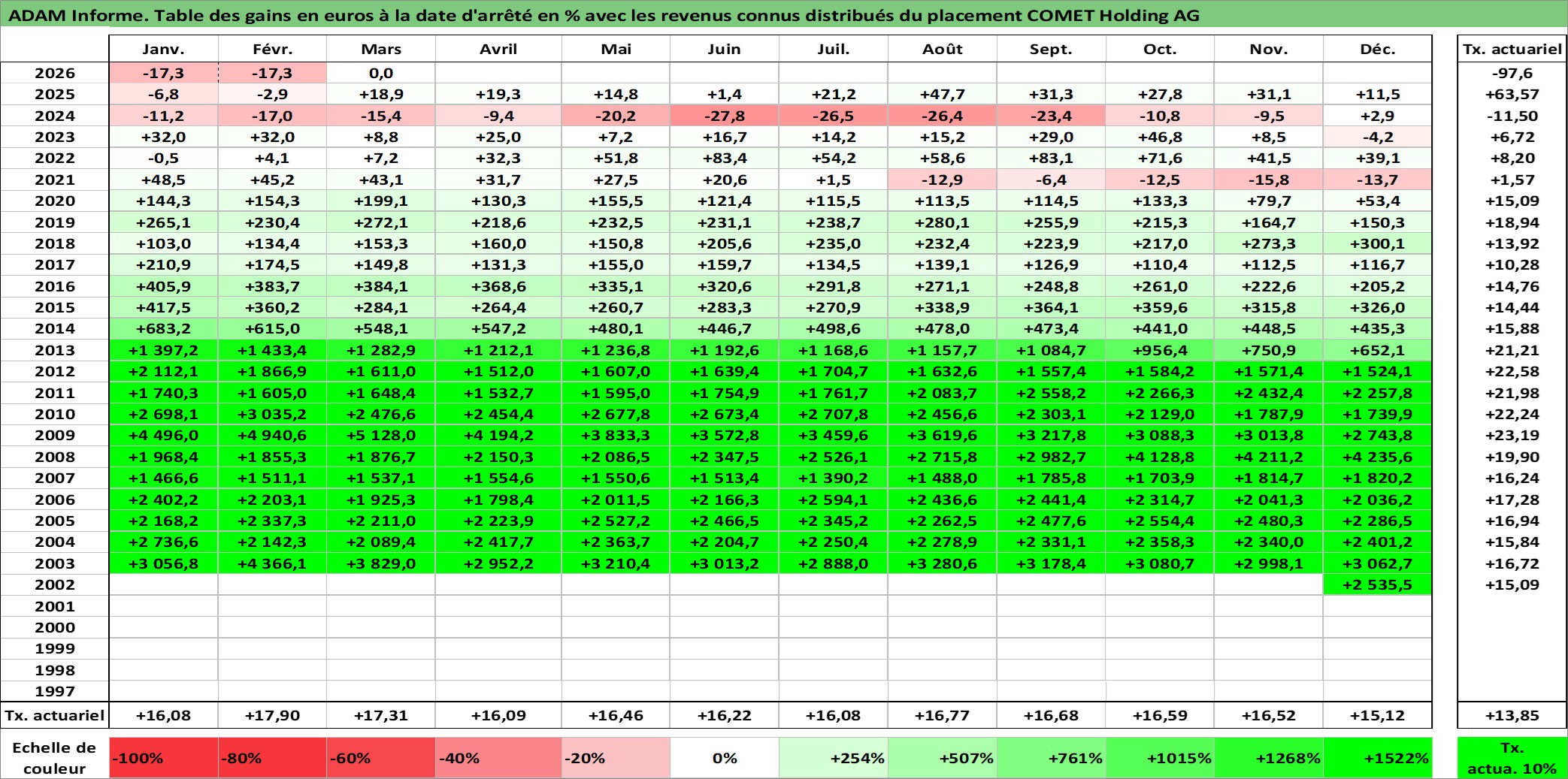Viewport: 1568px width, 779px height.
Task: Click the 1997 year row label
Action: click(x=55, y=691)
